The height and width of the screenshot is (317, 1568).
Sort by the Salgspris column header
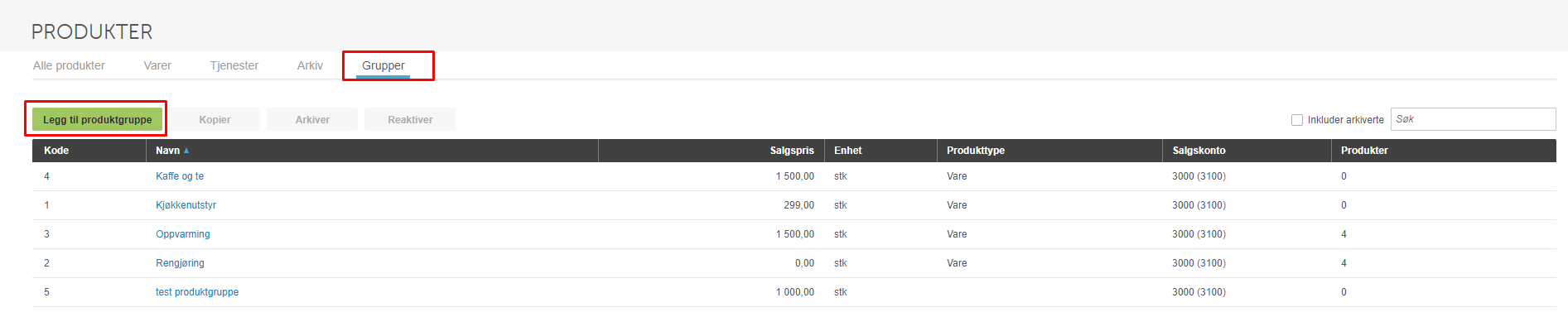pos(792,151)
